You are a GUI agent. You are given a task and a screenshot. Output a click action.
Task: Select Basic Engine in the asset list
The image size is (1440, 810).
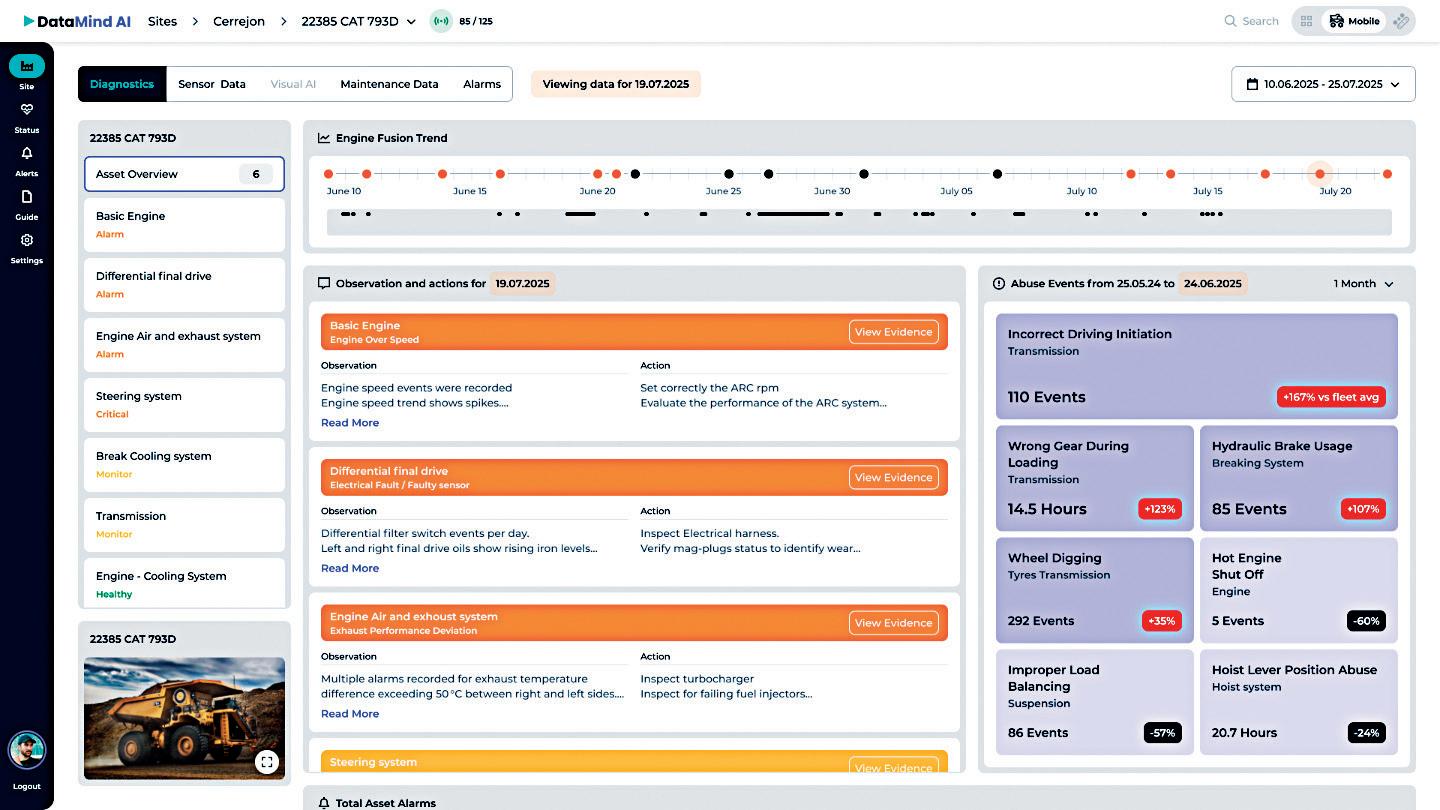[184, 224]
